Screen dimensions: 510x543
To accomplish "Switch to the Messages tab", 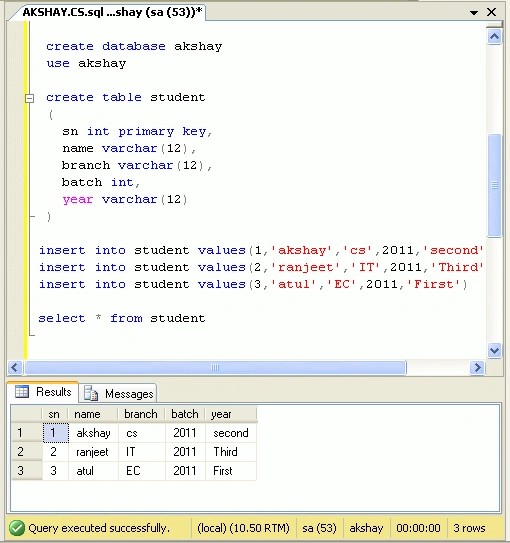I will 118,393.
